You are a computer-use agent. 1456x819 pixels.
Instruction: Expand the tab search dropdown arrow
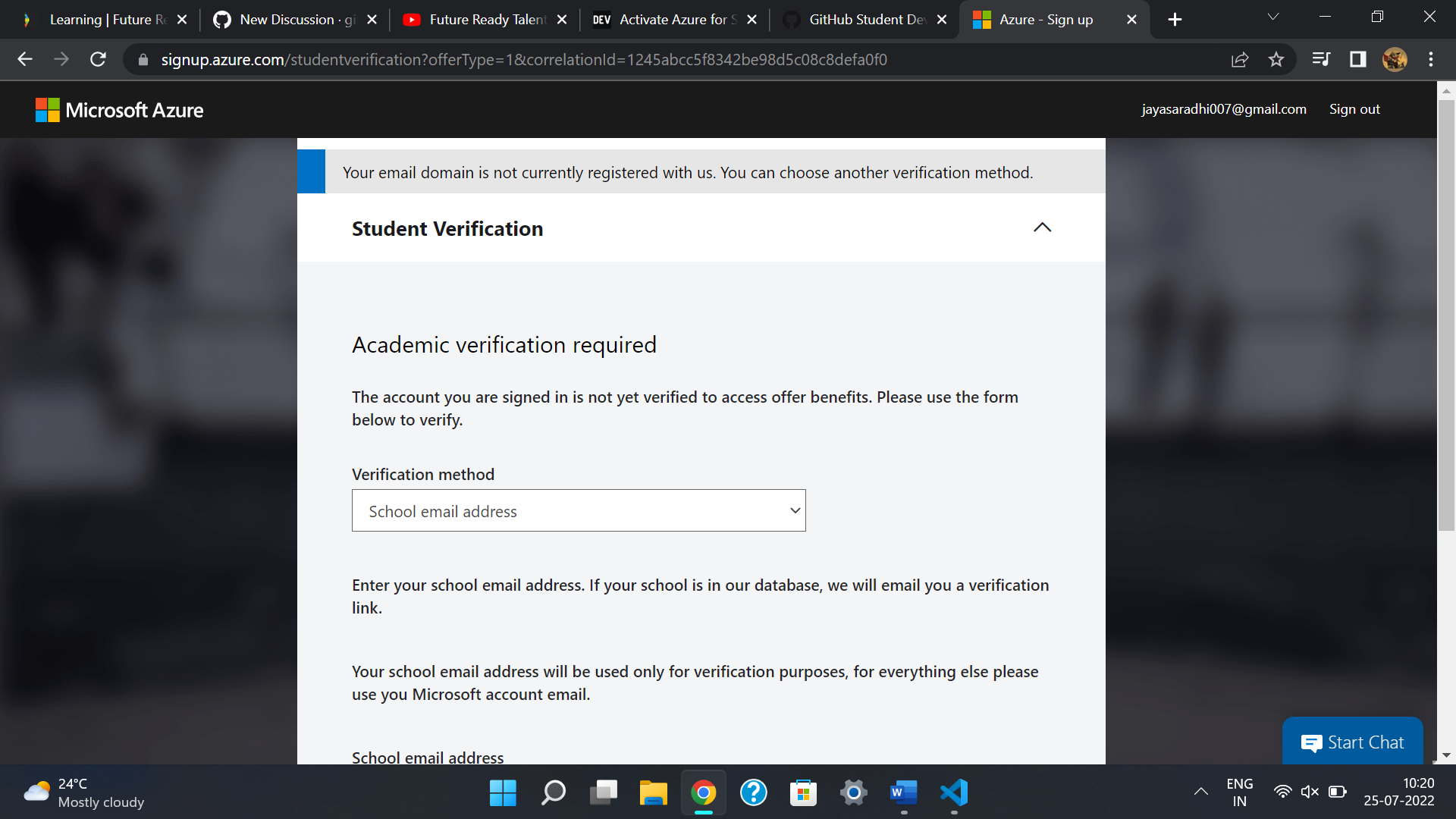pos(1273,17)
